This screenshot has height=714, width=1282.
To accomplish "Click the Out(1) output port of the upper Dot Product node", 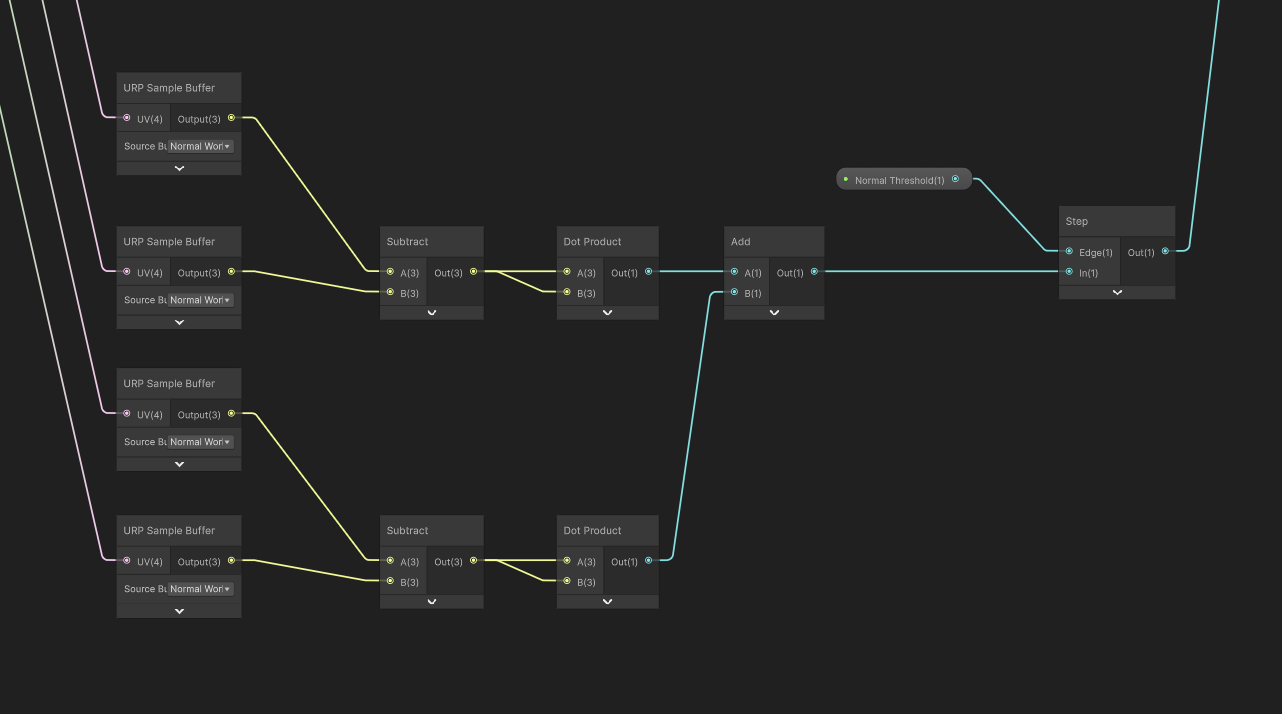I will coord(648,271).
